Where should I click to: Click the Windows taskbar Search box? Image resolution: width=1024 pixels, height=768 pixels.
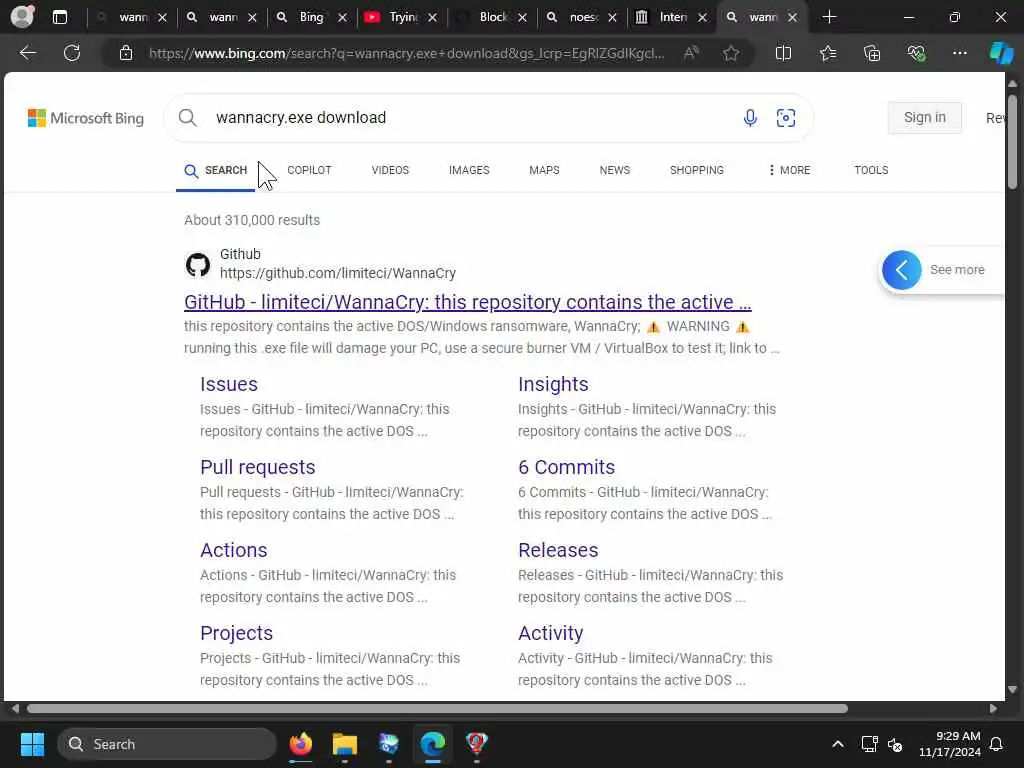(x=167, y=744)
